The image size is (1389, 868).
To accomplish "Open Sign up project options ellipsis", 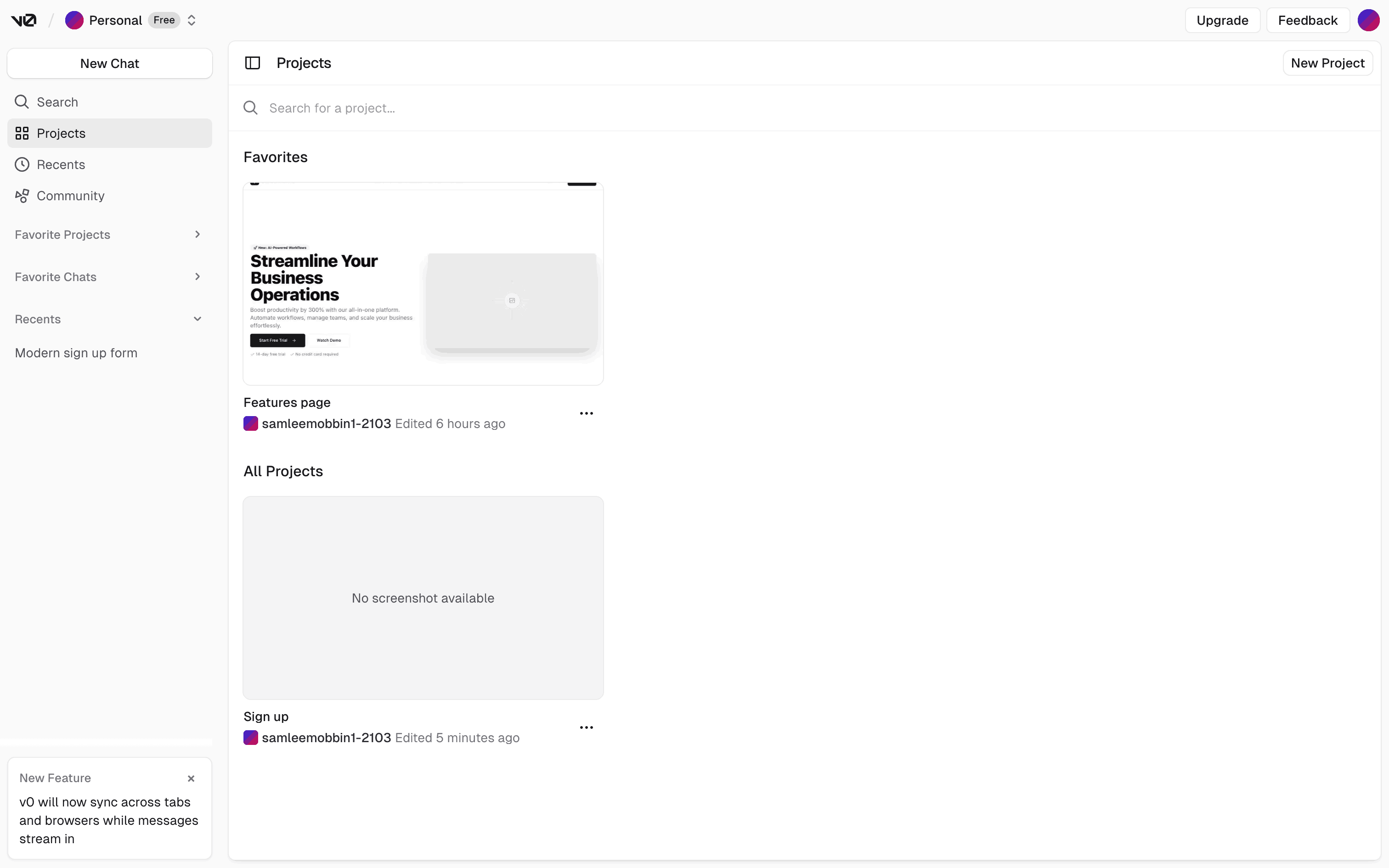I will tap(586, 727).
